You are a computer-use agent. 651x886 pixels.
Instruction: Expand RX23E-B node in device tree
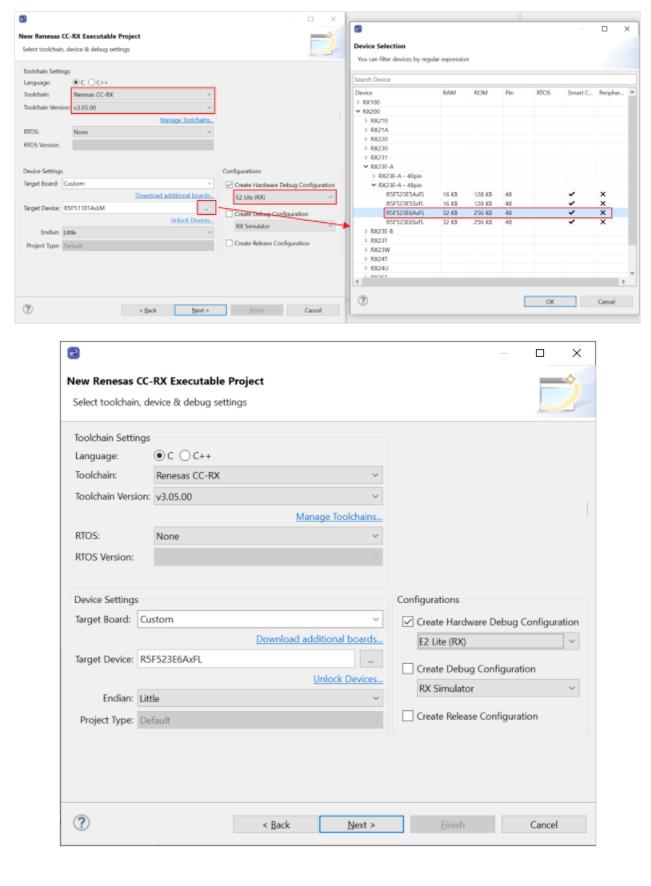click(x=366, y=231)
